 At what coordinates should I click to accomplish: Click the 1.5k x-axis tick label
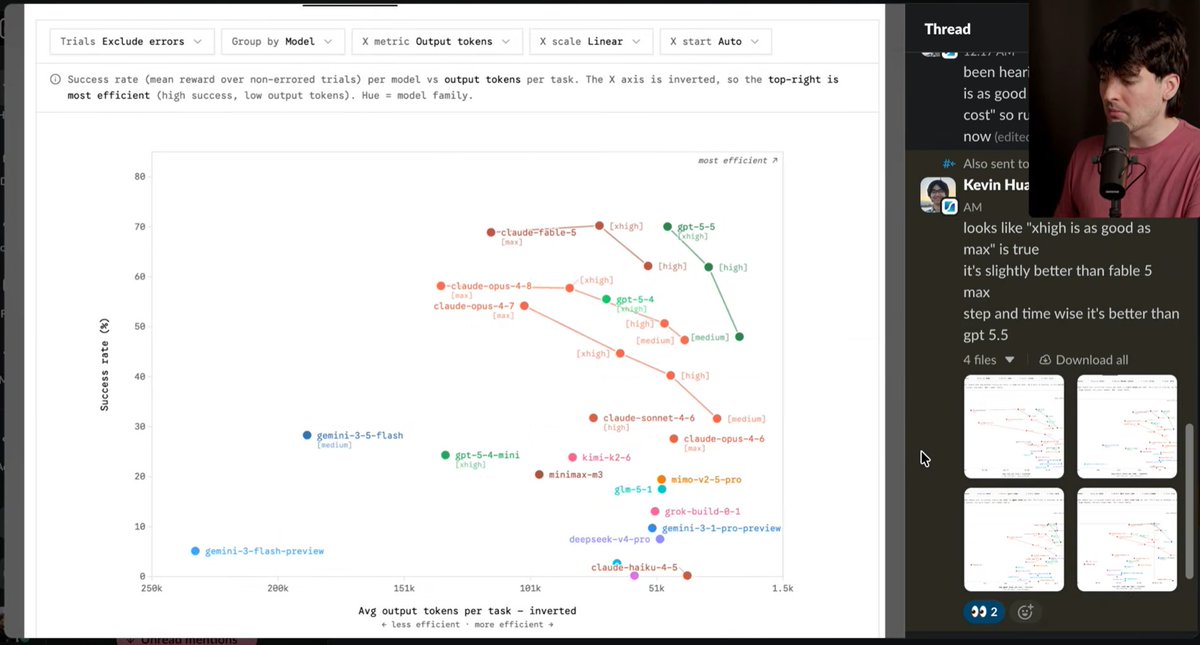pos(781,589)
